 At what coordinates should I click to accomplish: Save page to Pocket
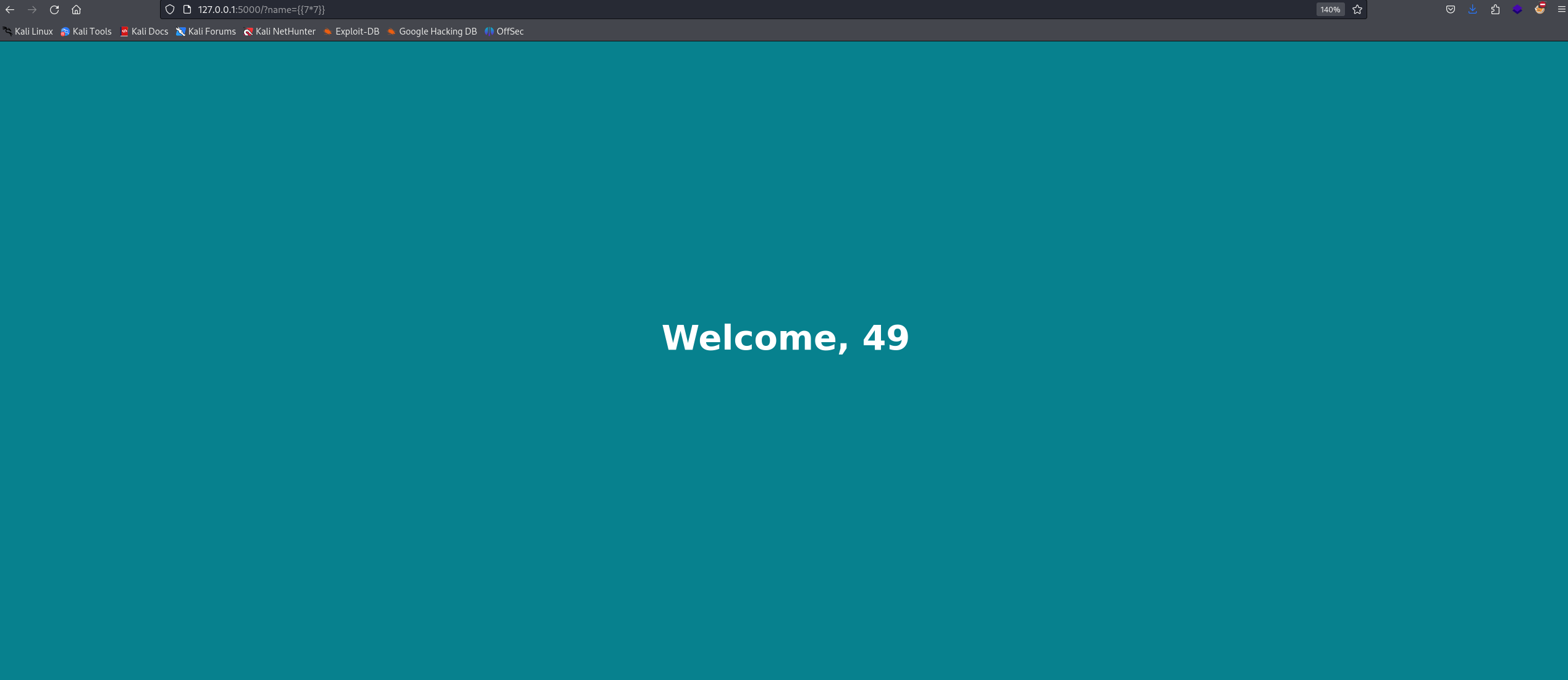click(1451, 10)
